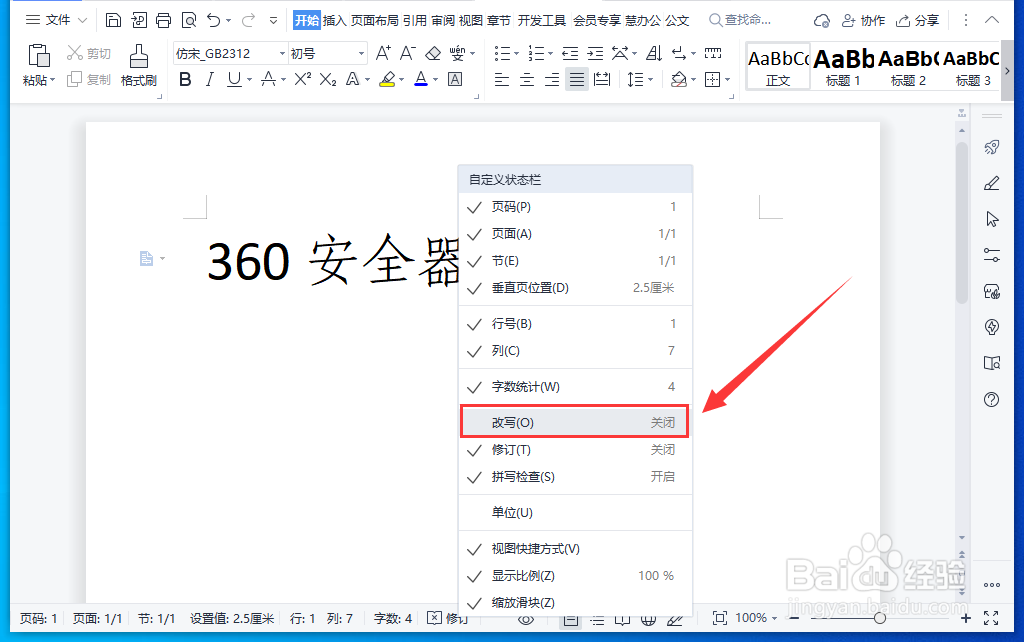Expand styles gallery with right arrow
The height and width of the screenshot is (642, 1024).
click(x=1007, y=71)
